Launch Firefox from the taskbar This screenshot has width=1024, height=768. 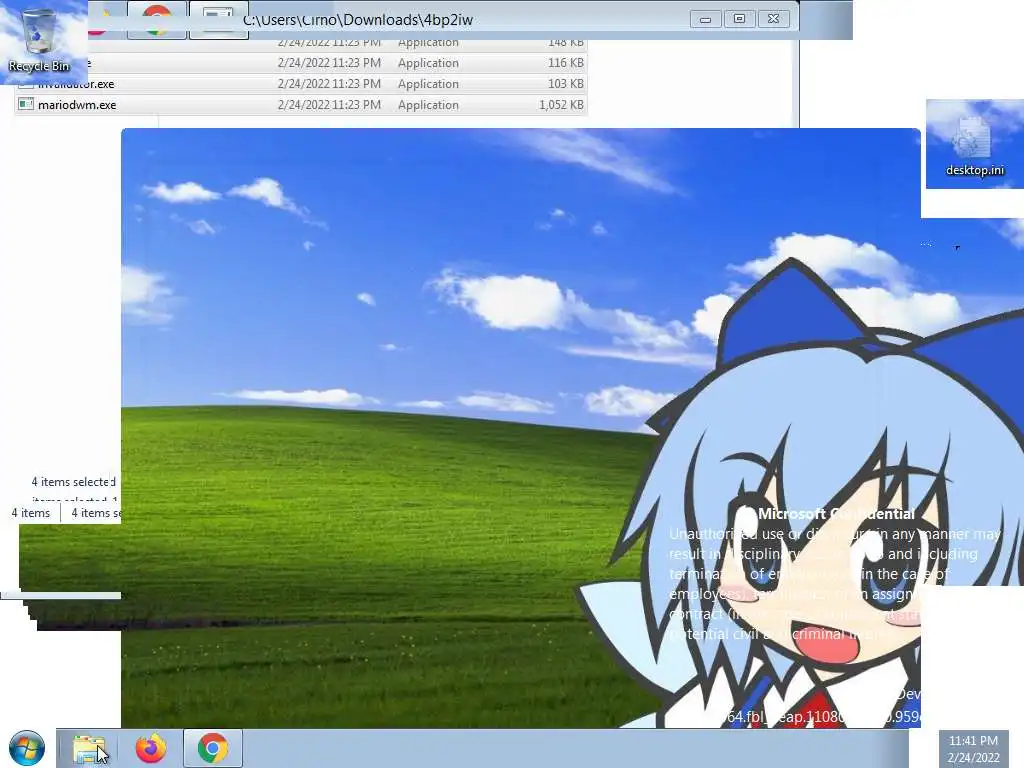tap(151, 748)
